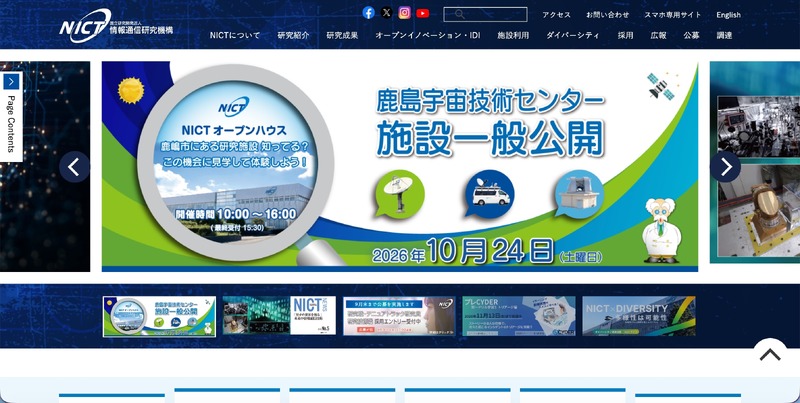Open スマホ専用サイト link
Viewport: 800px width, 403px height.
[672, 15]
